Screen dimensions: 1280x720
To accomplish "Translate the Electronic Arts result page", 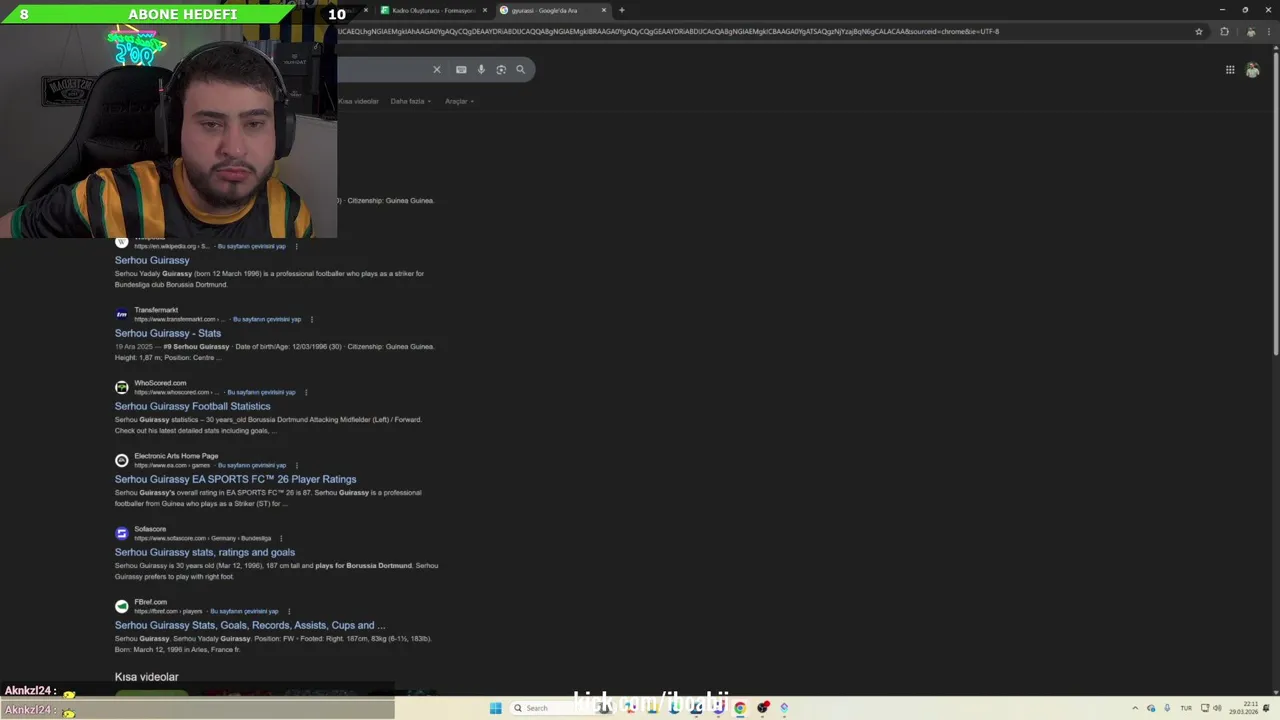I will coord(252,465).
